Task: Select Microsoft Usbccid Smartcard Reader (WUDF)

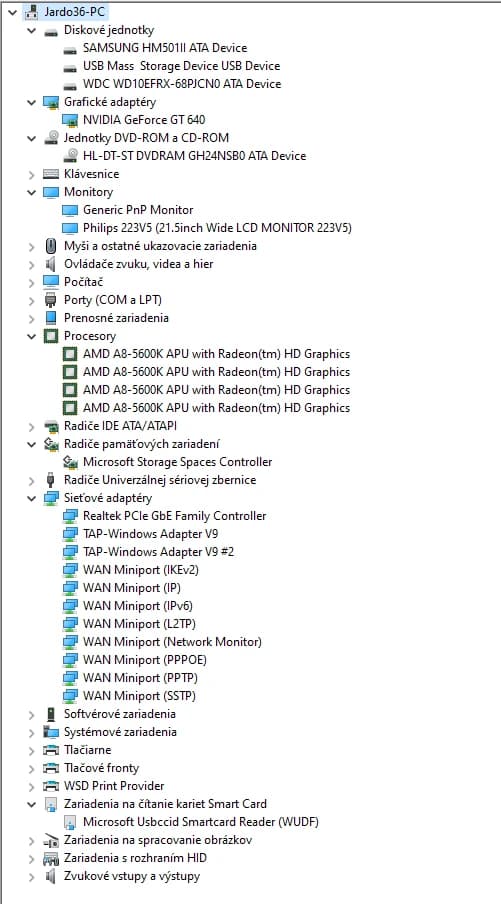Action: (201, 822)
